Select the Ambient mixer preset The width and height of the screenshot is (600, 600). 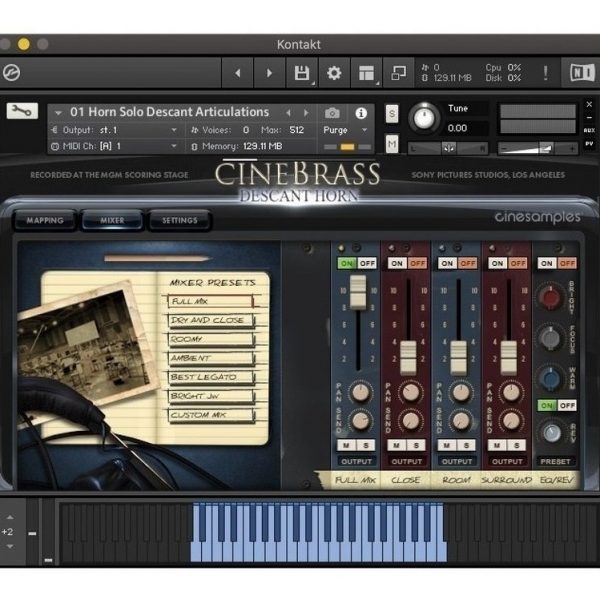click(210, 358)
